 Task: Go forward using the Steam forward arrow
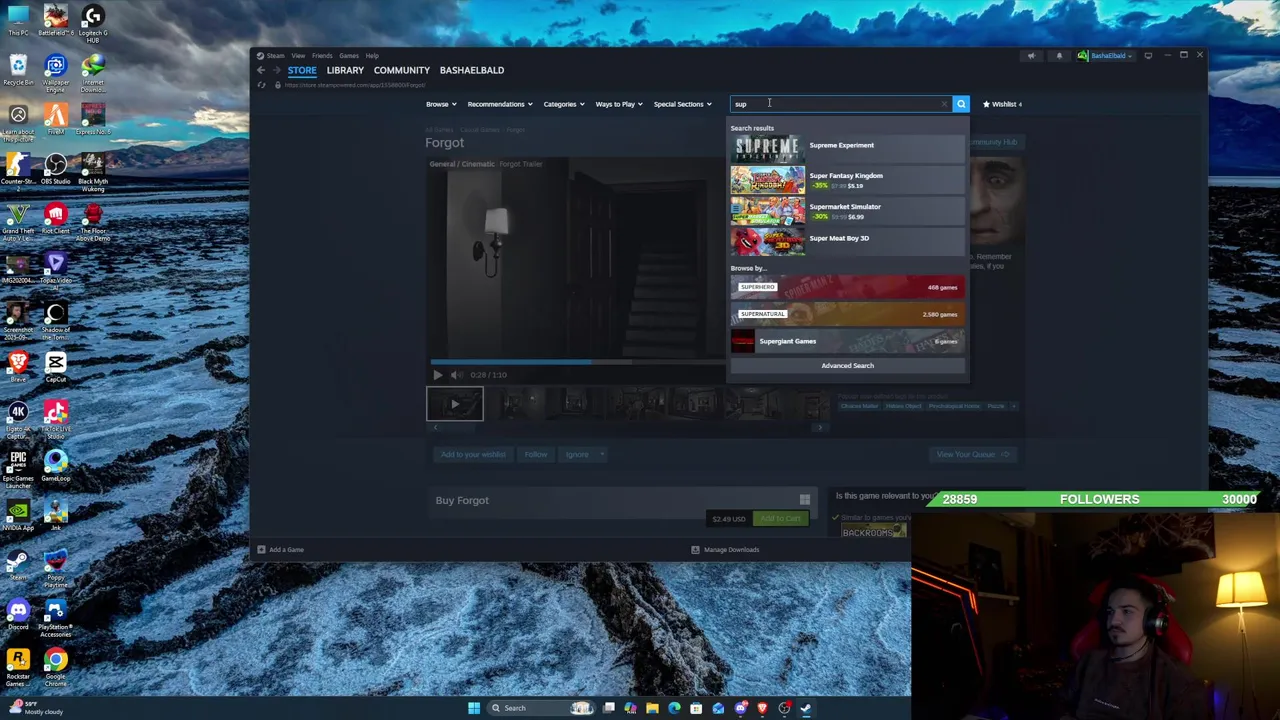pos(277,70)
